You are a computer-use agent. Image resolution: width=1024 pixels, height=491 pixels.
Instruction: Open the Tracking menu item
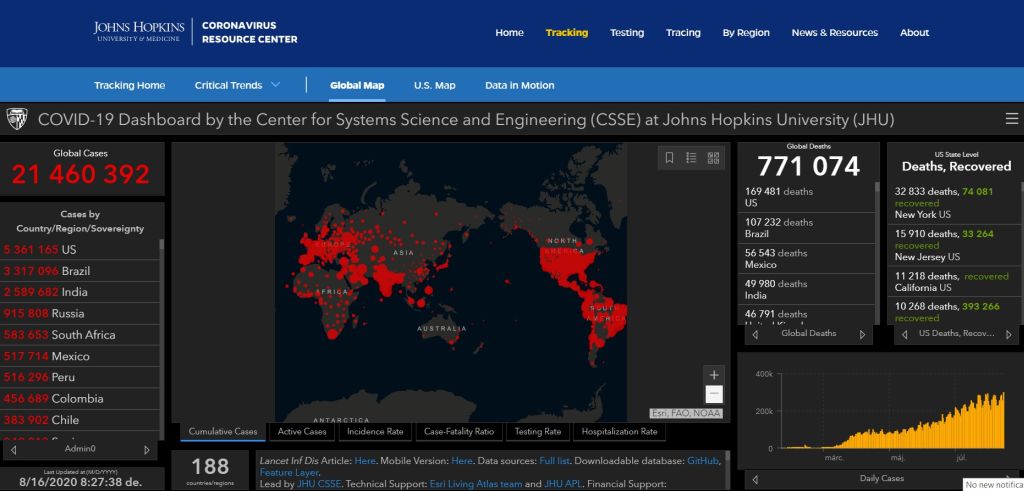567,33
